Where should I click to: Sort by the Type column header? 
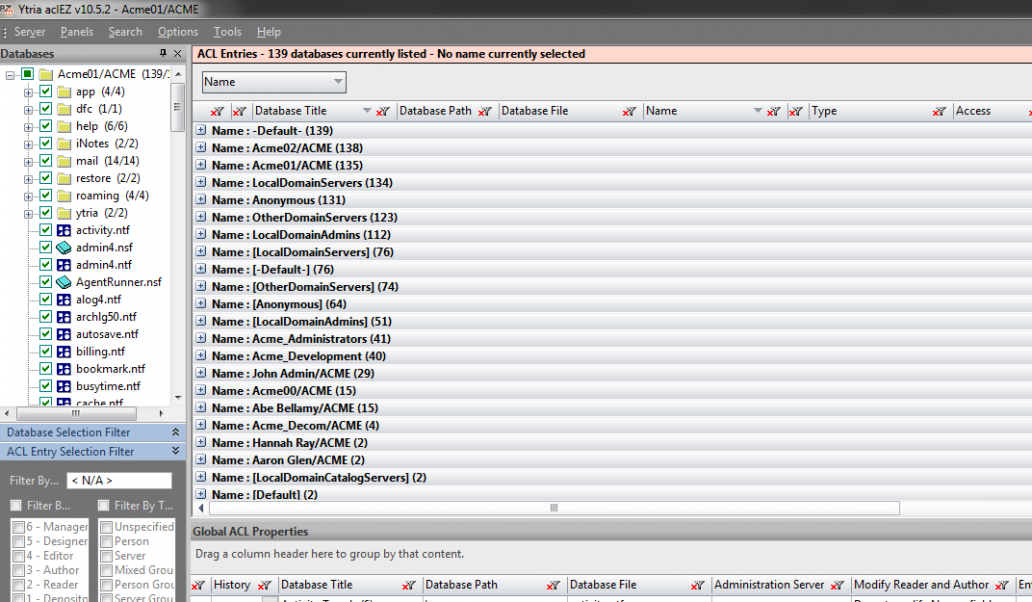tap(824, 111)
